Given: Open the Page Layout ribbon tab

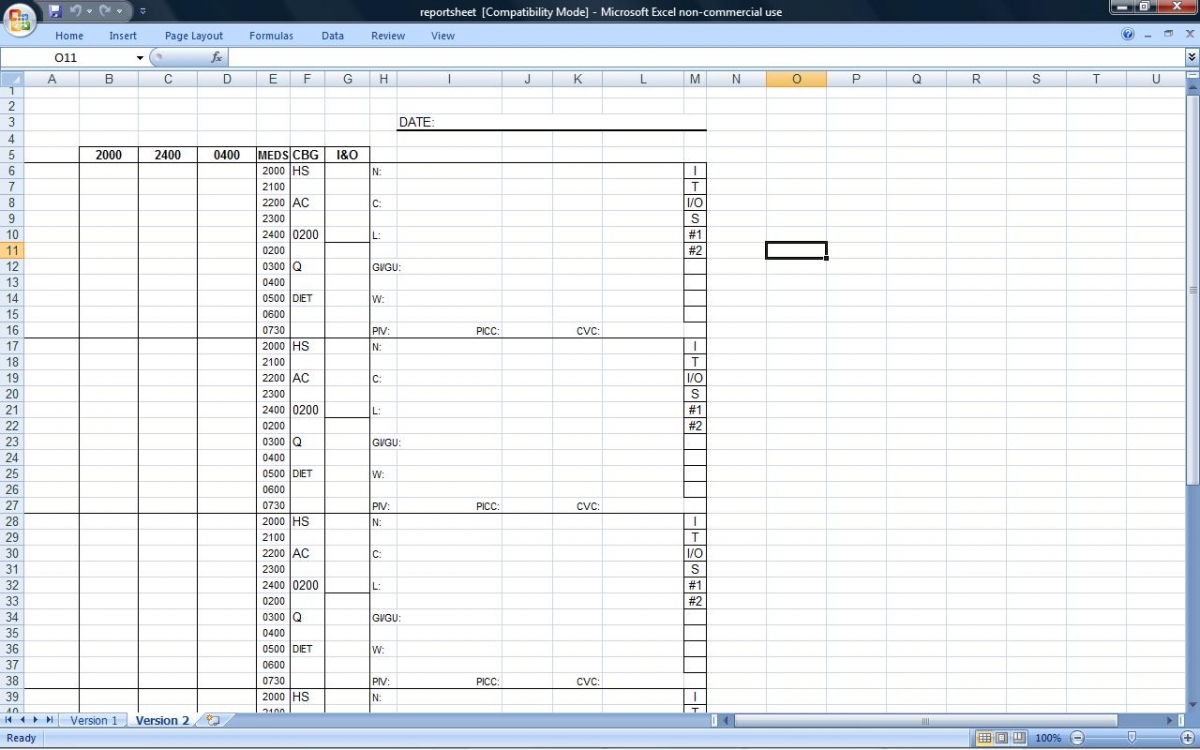Looking at the screenshot, I should point(194,36).
